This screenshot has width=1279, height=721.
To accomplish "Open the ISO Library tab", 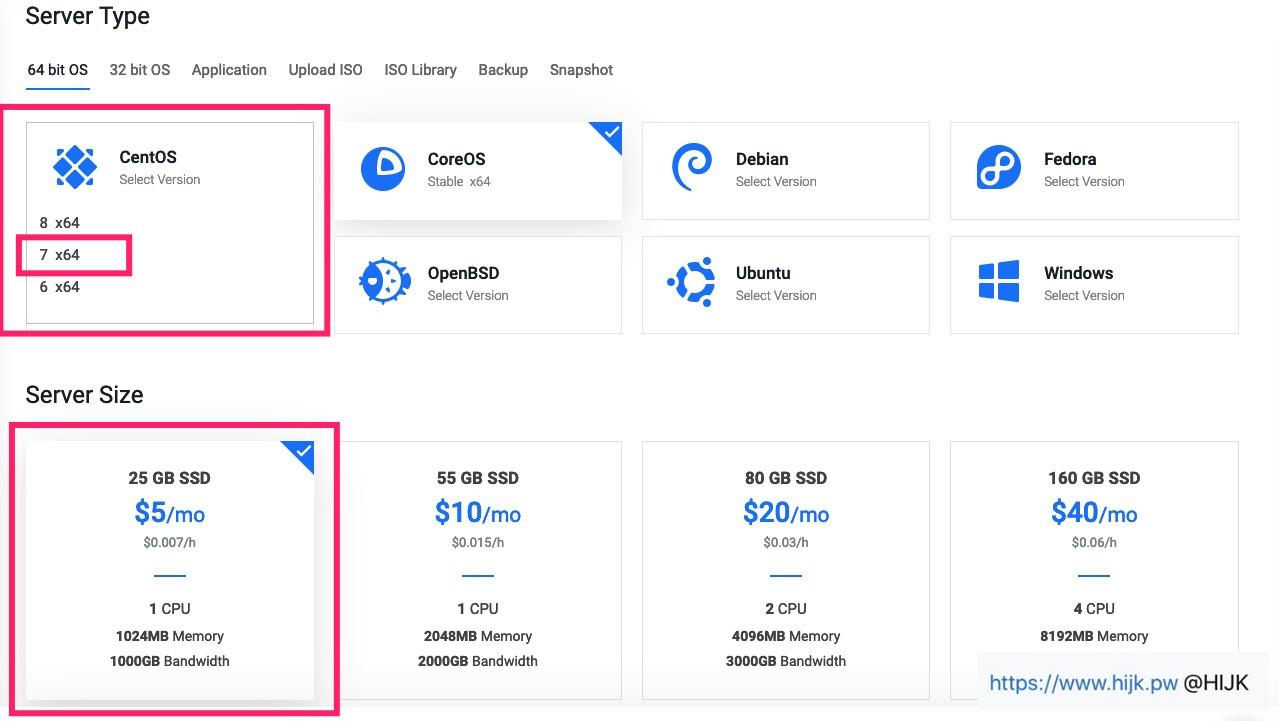I will [420, 70].
